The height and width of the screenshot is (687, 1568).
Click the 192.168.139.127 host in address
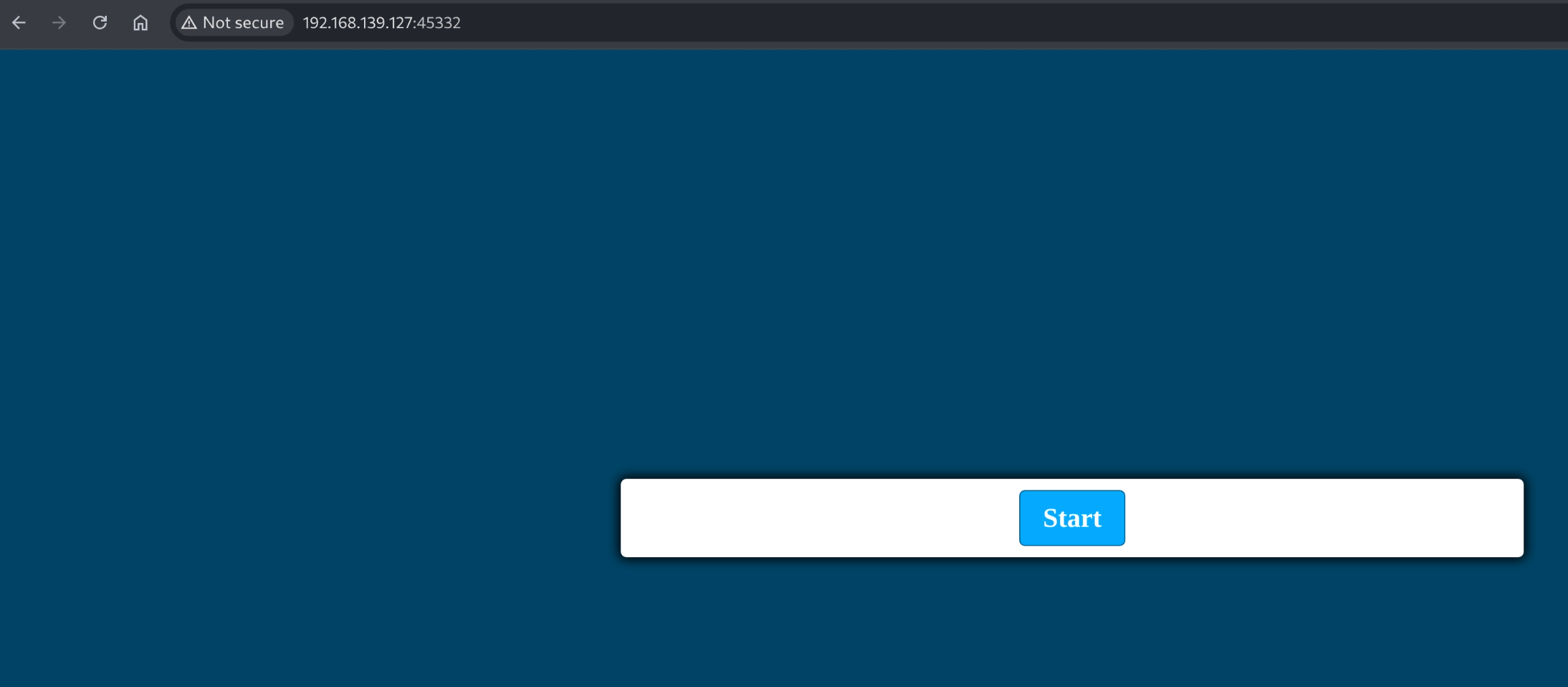tap(355, 23)
